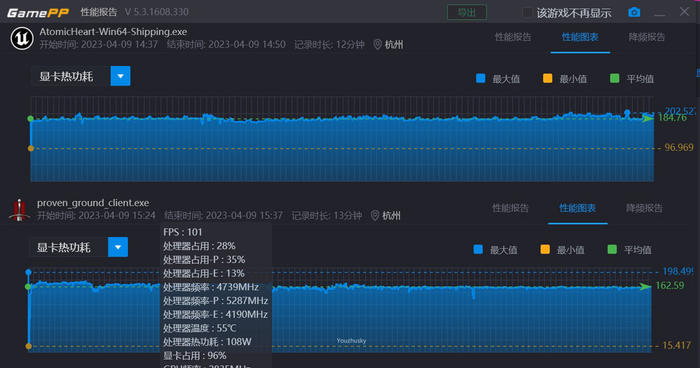The width and height of the screenshot is (700, 368).
Task: Click the Unreal Engine icon for AtomicHeart
Action: (22, 38)
